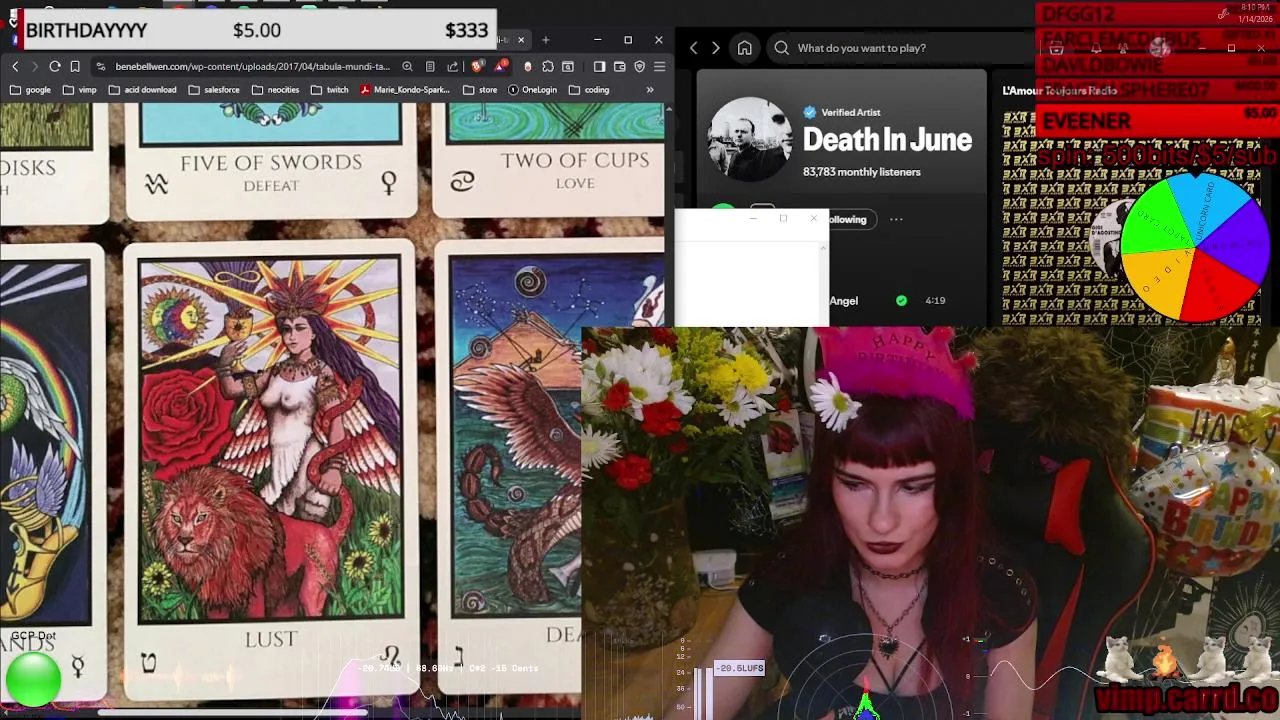This screenshot has height=720, width=1280.
Task: Bookmark the current browser page
Action: coord(75,66)
